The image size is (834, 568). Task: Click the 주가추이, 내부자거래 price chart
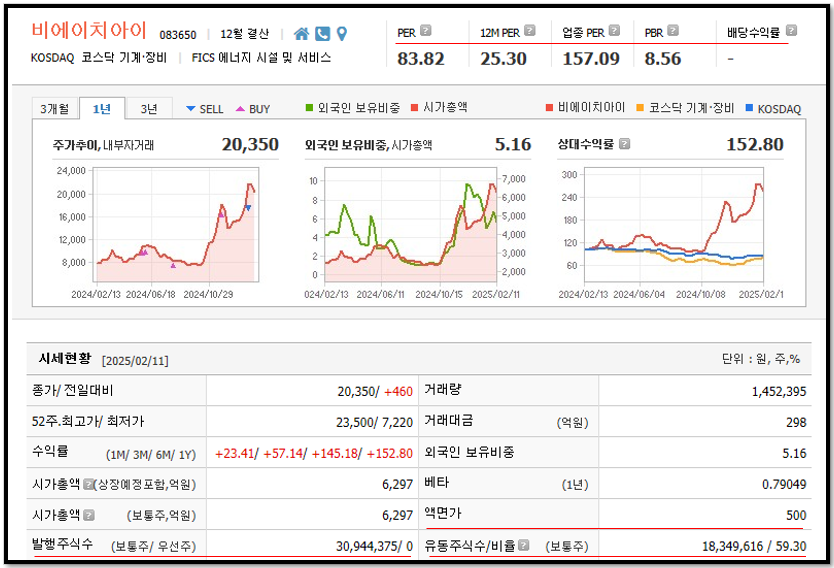(178, 224)
